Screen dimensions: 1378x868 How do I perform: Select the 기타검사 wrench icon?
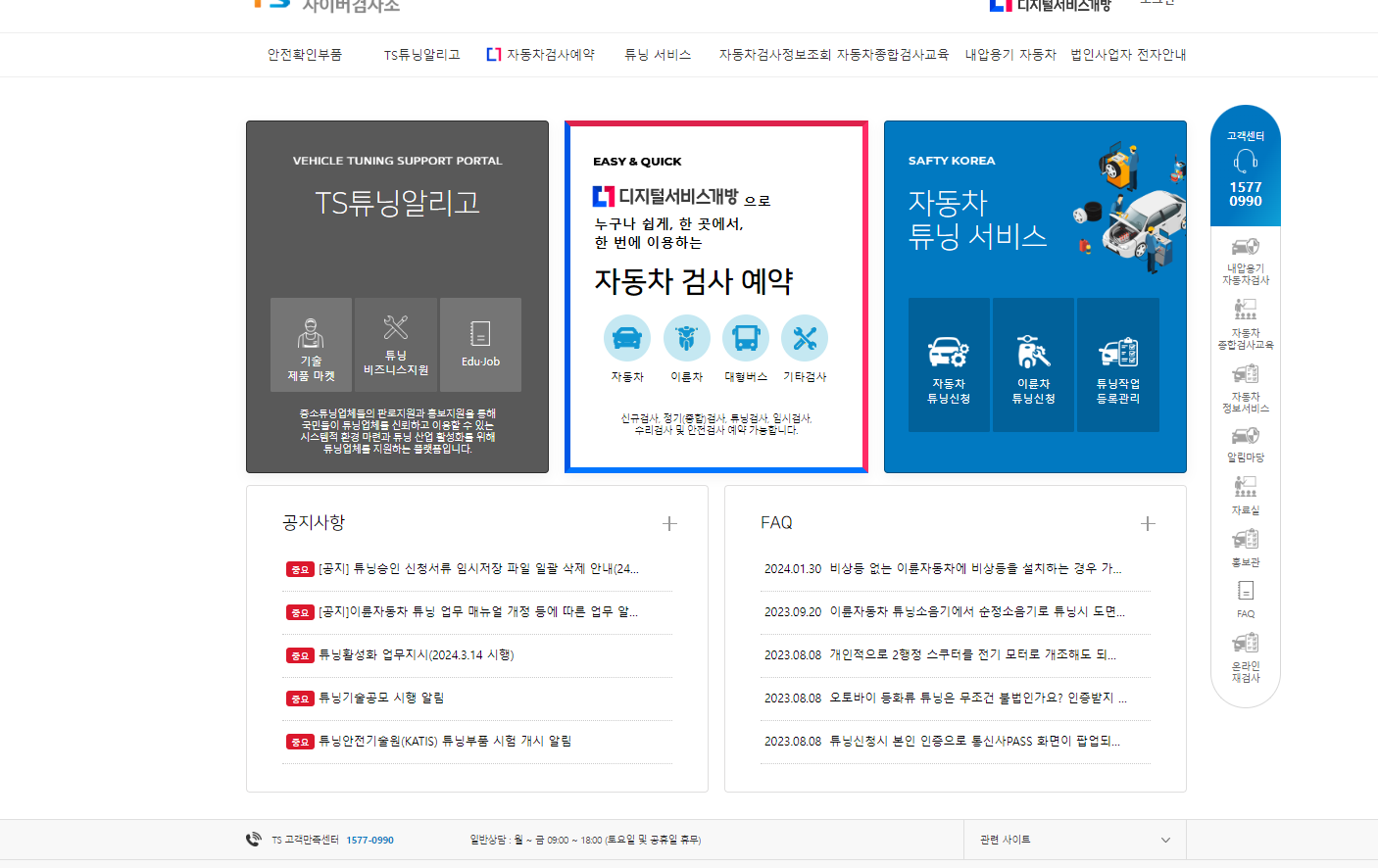(805, 338)
